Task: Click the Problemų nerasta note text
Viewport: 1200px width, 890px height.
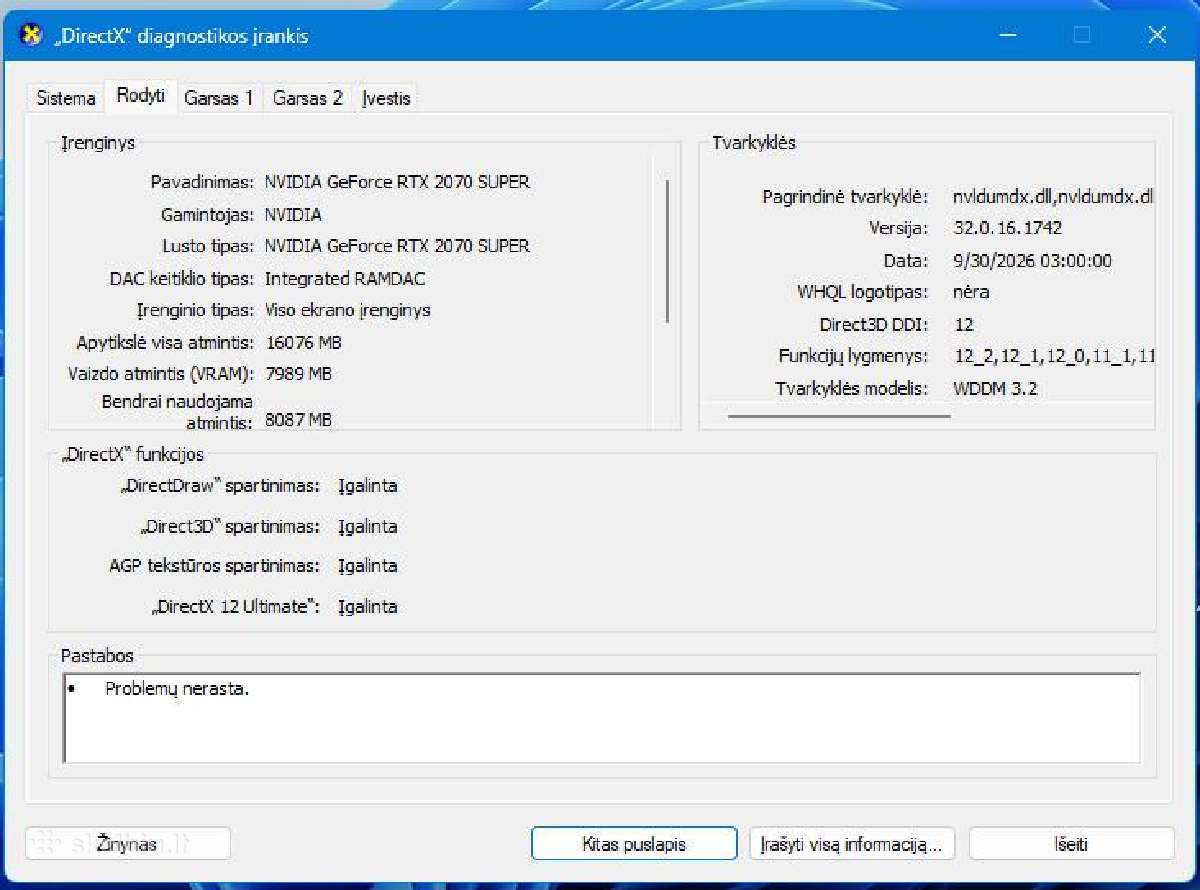Action: point(177,689)
